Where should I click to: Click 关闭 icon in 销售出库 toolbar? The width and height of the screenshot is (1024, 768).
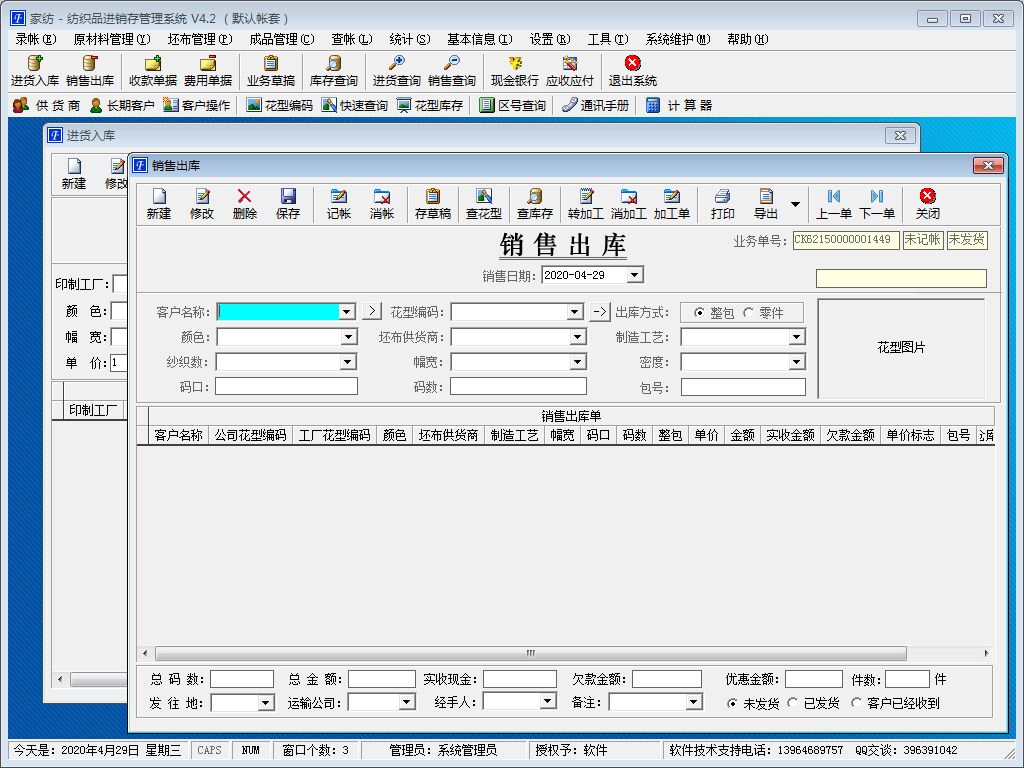[928, 204]
